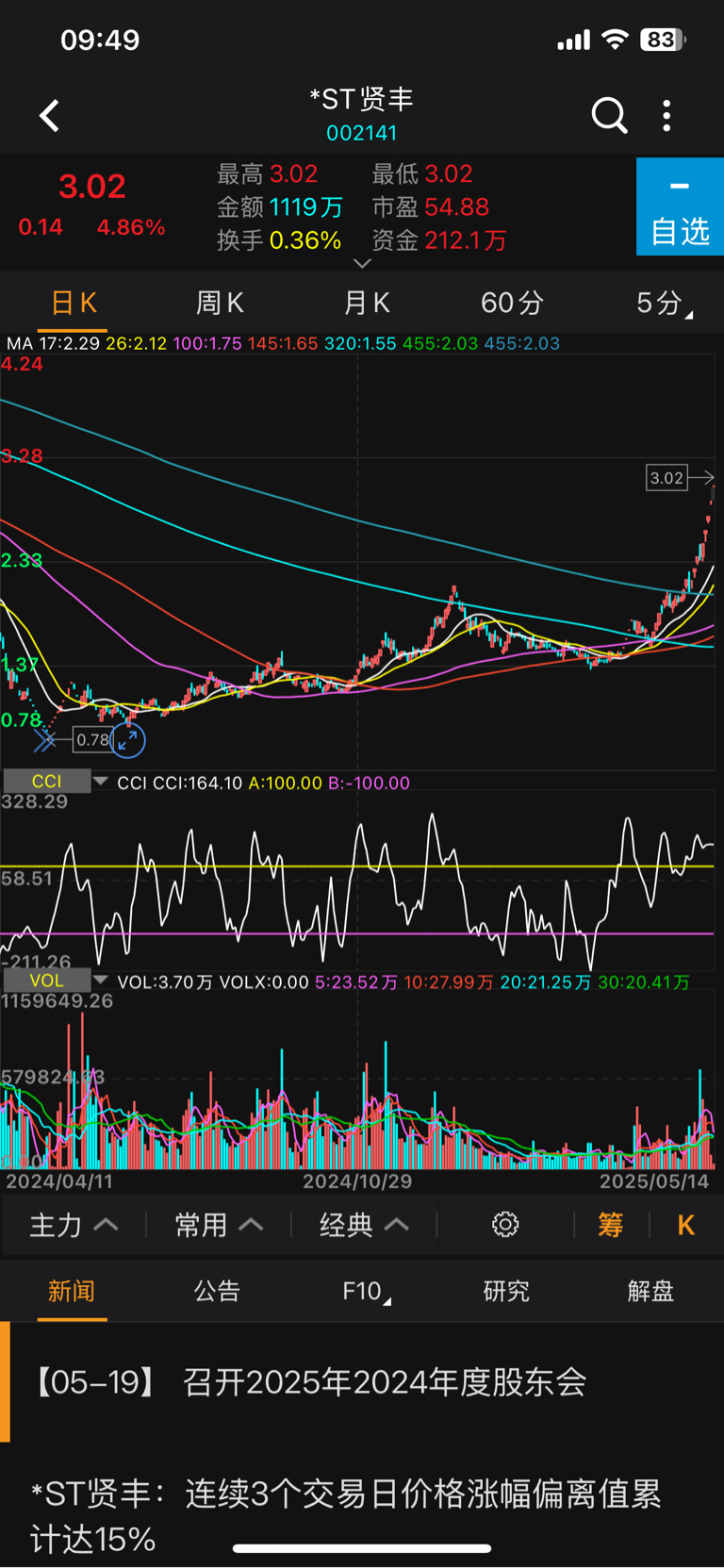Toggle 筹 chip distribution view
724x1568 pixels.
tap(610, 1225)
